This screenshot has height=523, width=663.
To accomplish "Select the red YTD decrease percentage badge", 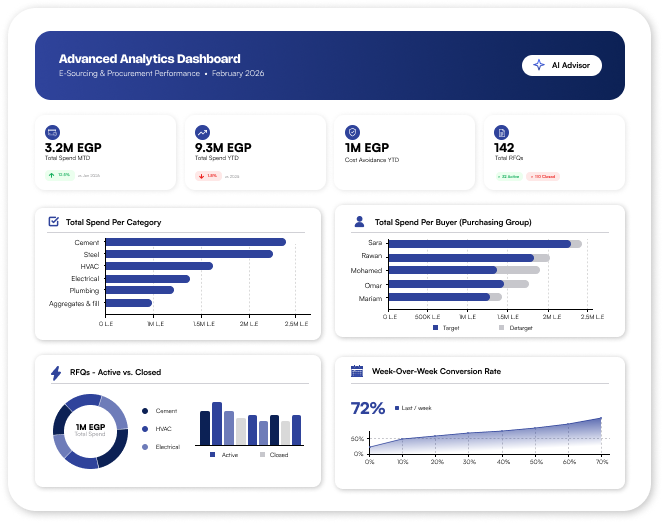I will point(208,175).
